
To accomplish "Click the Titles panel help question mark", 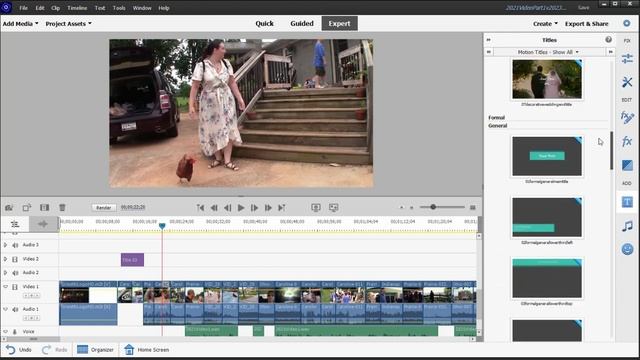I will pyautogui.click(x=608, y=40).
